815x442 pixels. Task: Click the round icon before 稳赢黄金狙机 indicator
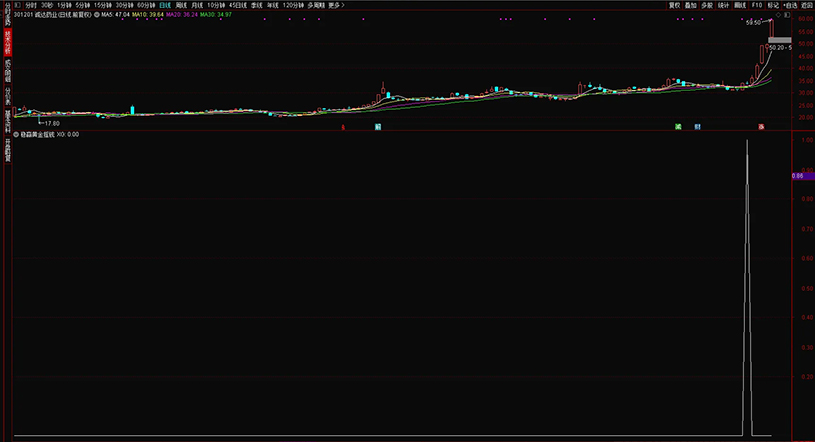[x=16, y=134]
